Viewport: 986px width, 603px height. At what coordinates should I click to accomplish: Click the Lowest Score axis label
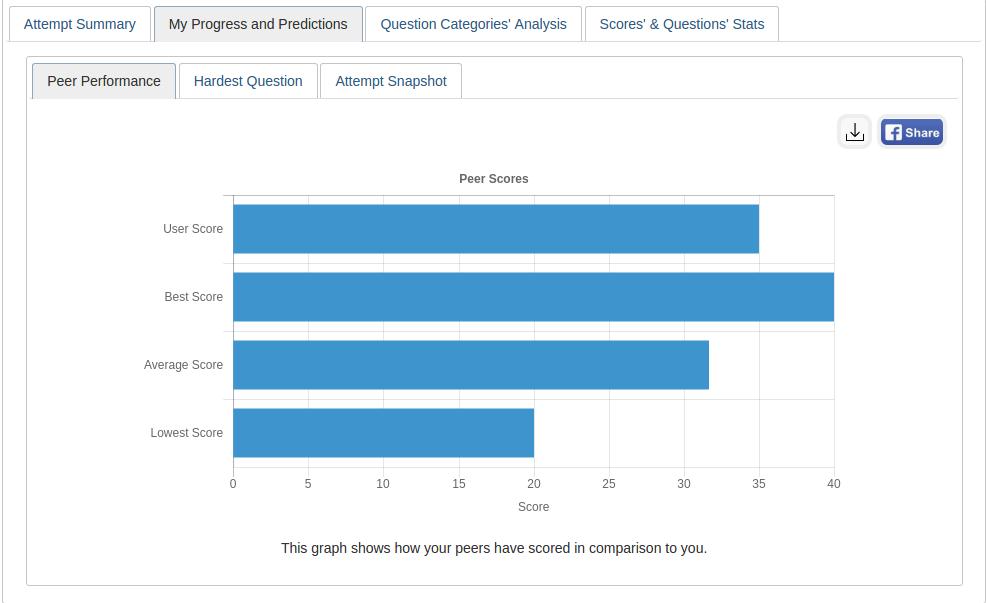[x=187, y=433]
